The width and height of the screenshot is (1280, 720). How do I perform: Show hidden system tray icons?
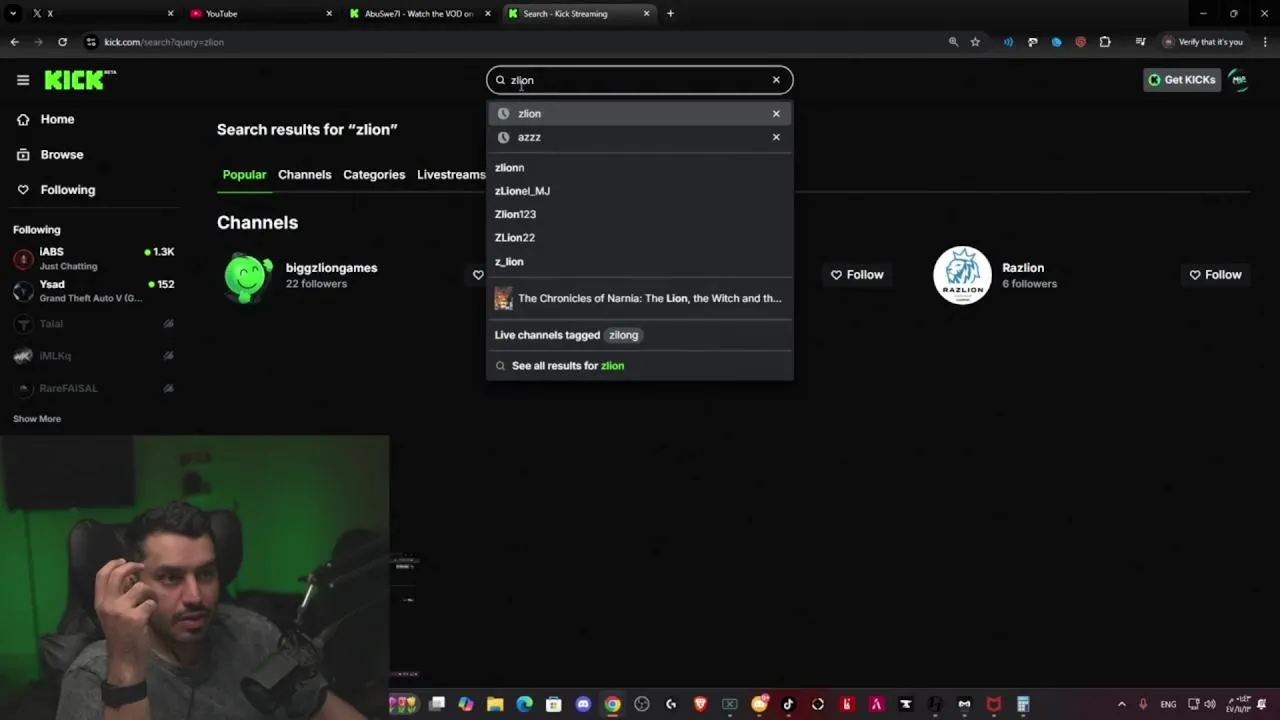1121,704
